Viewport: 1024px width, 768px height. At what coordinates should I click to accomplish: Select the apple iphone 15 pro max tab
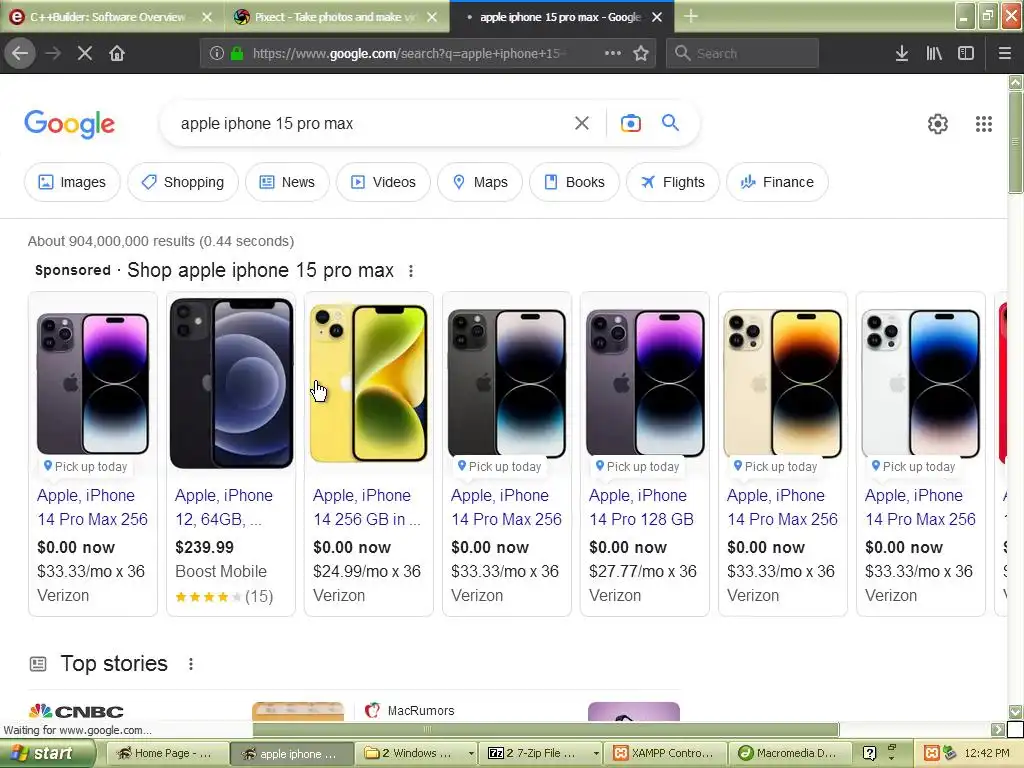(x=561, y=17)
